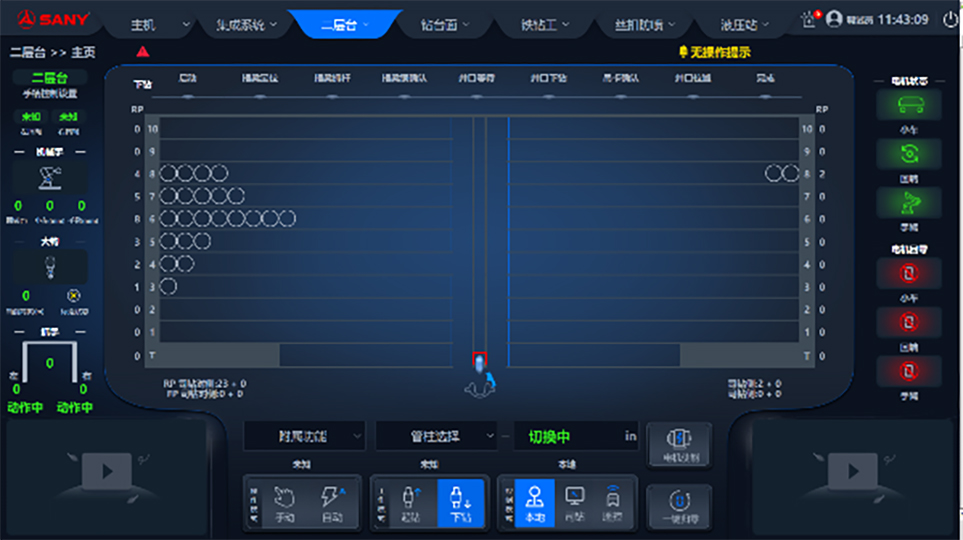
Task: Click the green 二层台 button in left panel
Action: (x=49, y=77)
